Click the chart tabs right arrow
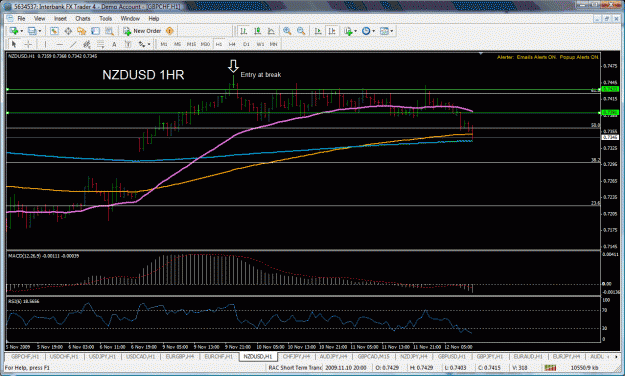The height and width of the screenshot is (376, 625). pos(616,356)
